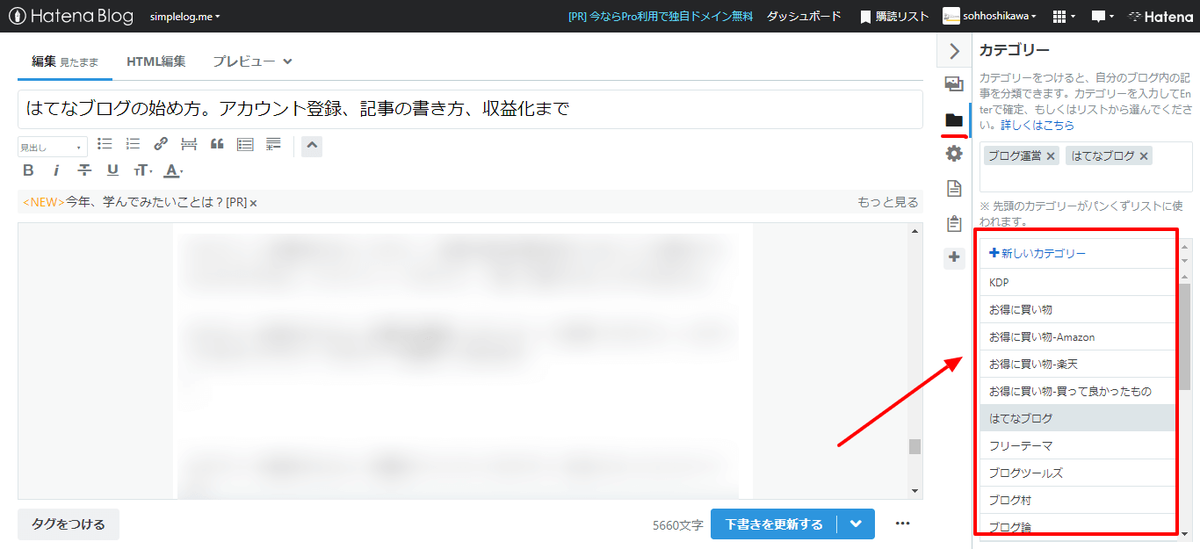Switch to the HTML編集 tab
This screenshot has width=1200, height=549.
click(x=156, y=61)
